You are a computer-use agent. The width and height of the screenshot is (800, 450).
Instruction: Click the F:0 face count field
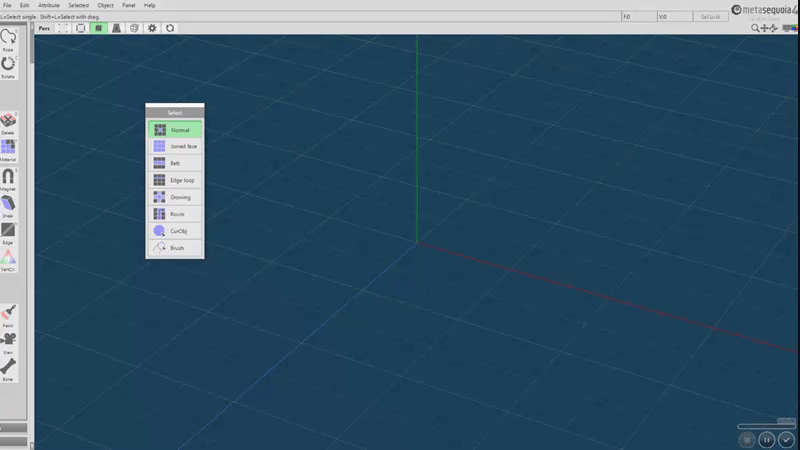(x=639, y=17)
